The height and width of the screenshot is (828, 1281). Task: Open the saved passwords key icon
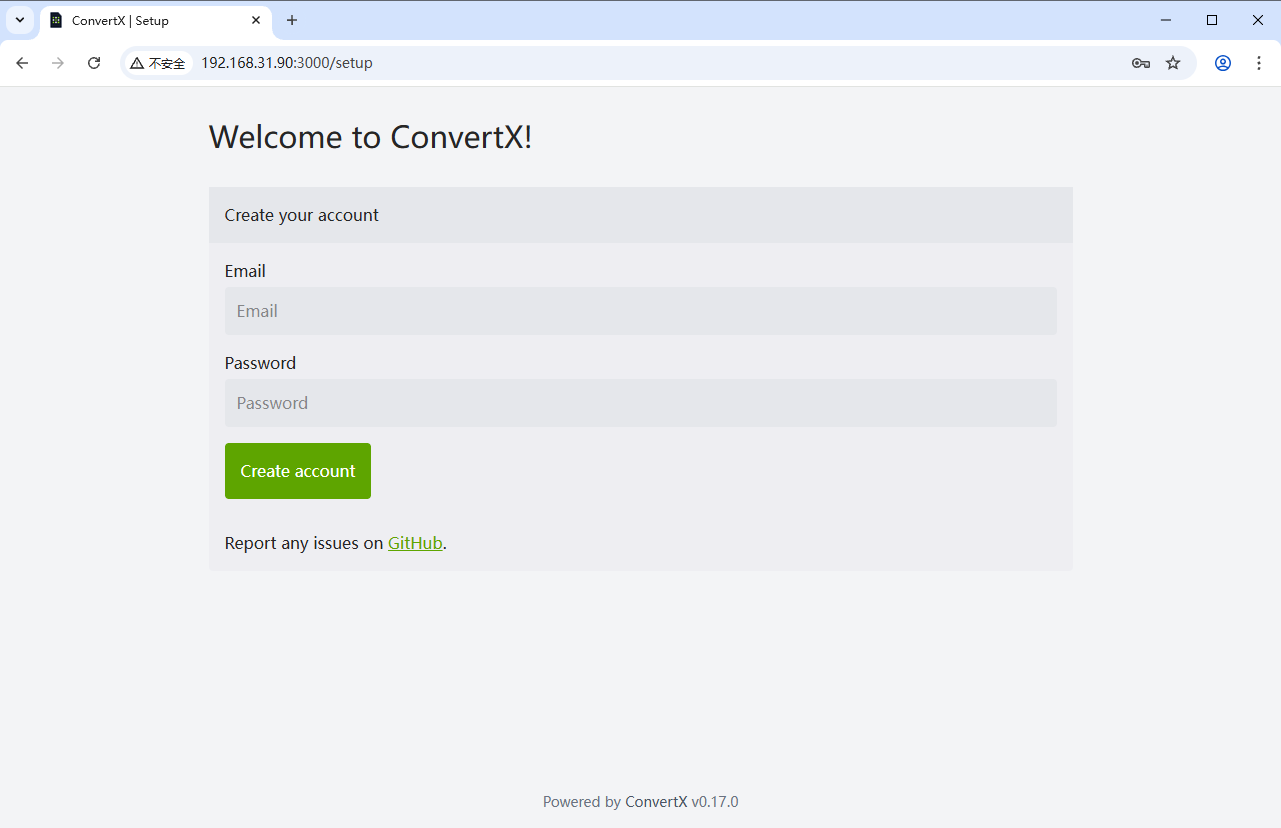(x=1141, y=63)
